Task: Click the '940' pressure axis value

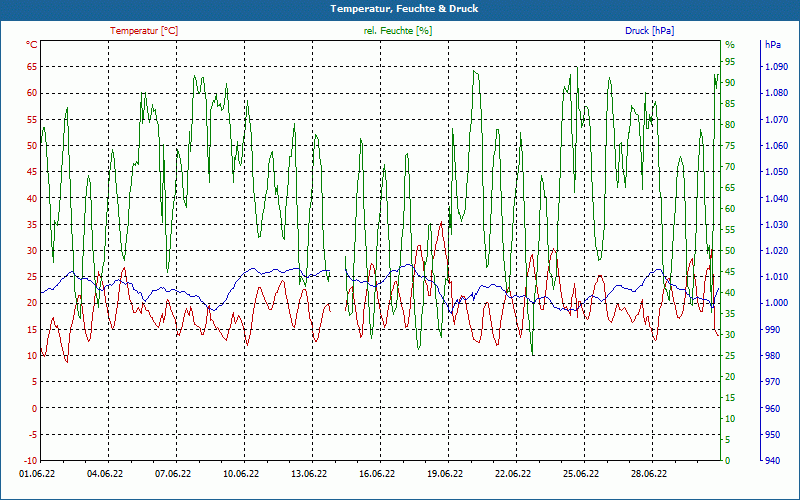Action: (x=773, y=461)
